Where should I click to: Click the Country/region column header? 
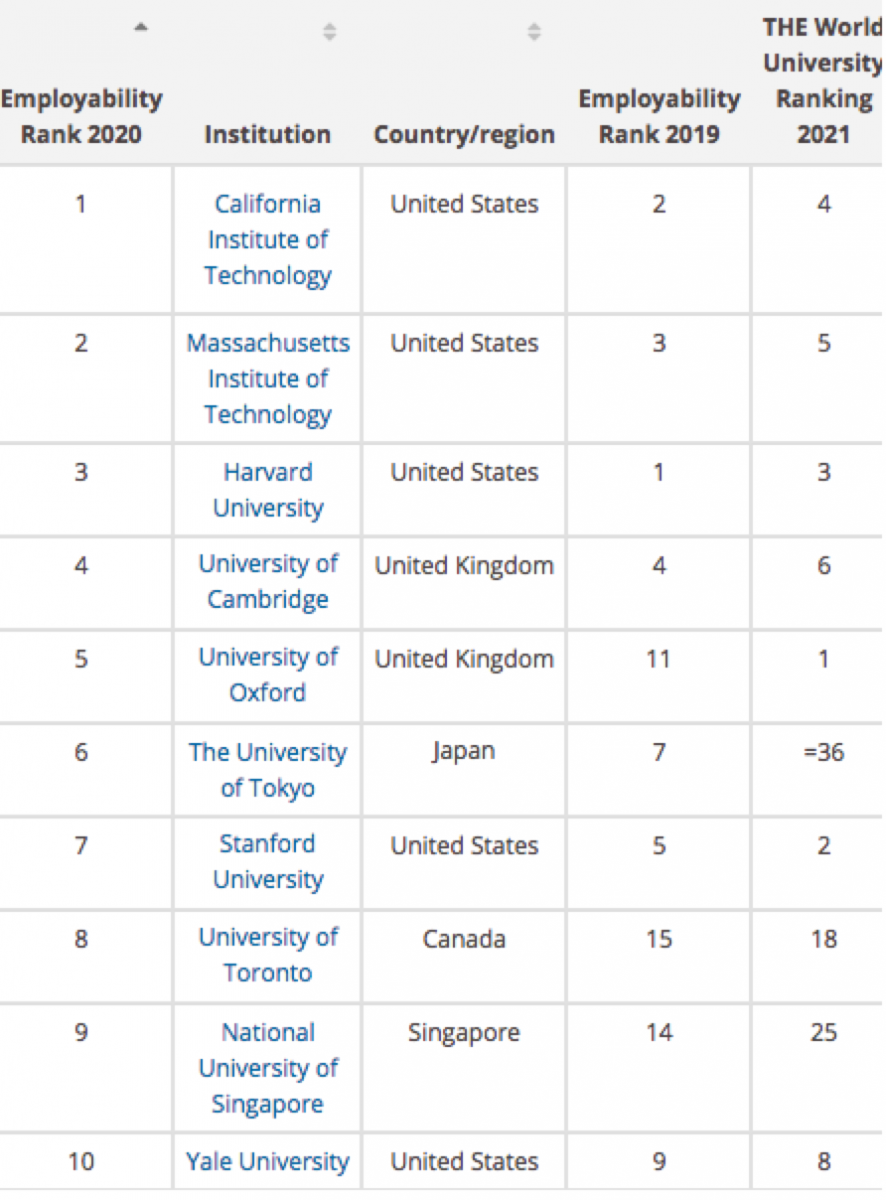pos(464,134)
